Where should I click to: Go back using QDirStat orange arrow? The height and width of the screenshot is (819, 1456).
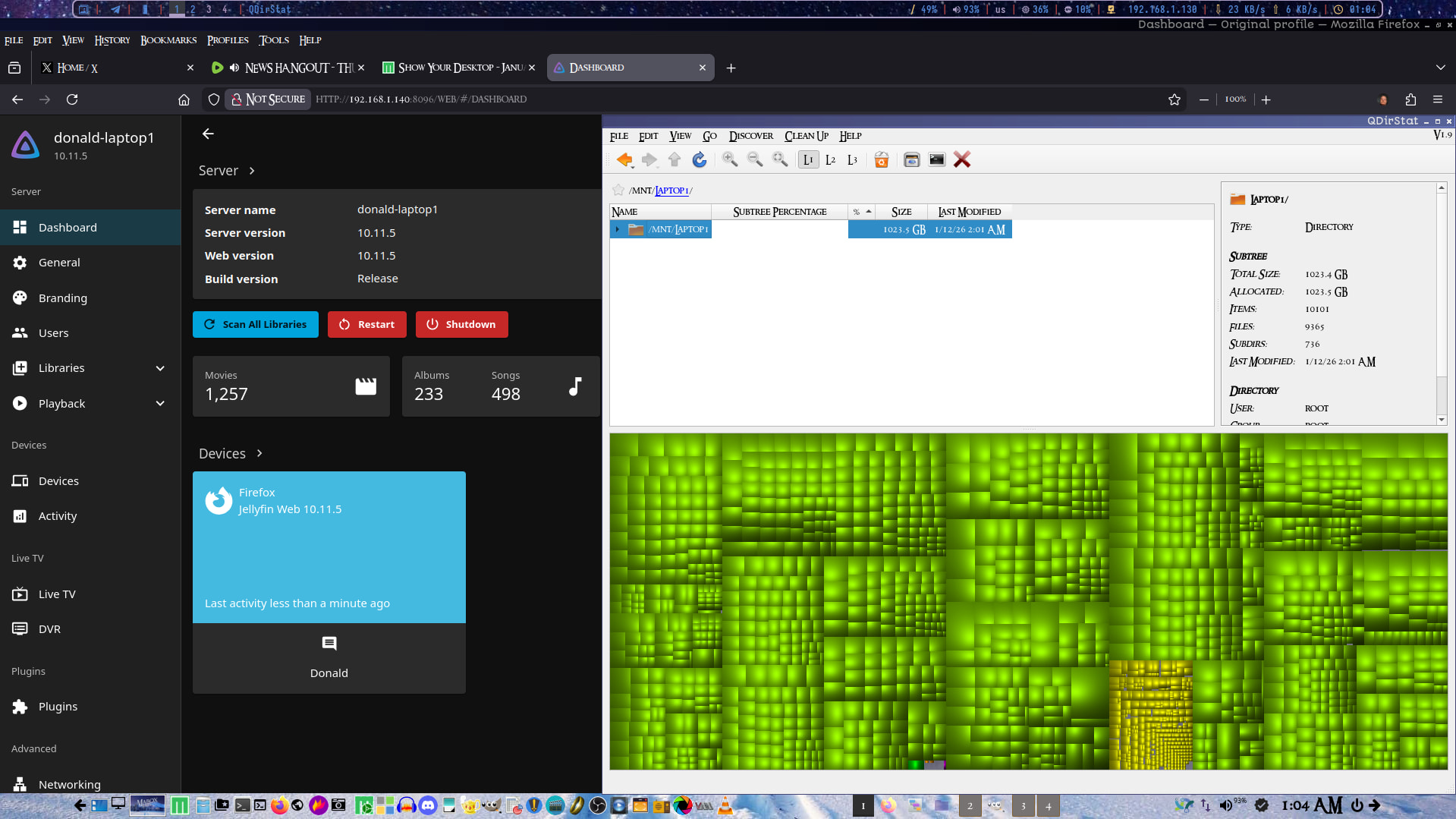click(624, 159)
